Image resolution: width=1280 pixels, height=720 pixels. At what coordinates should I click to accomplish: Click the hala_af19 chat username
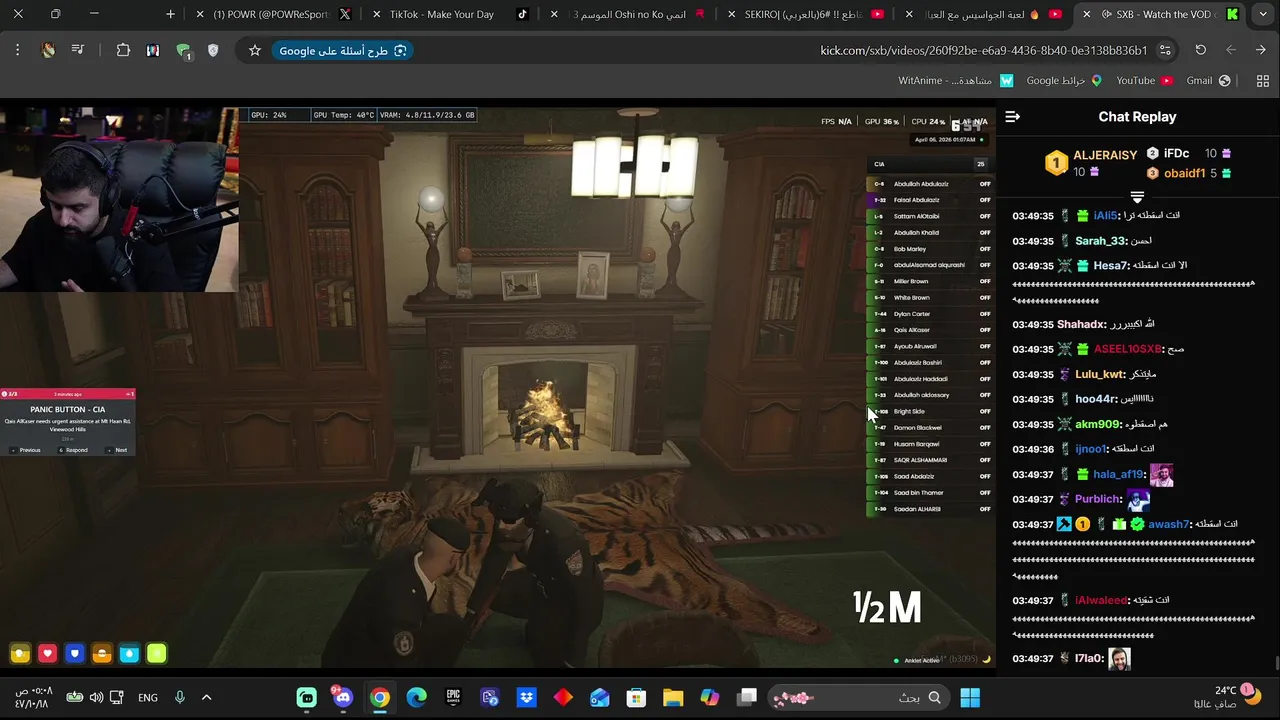1119,475
